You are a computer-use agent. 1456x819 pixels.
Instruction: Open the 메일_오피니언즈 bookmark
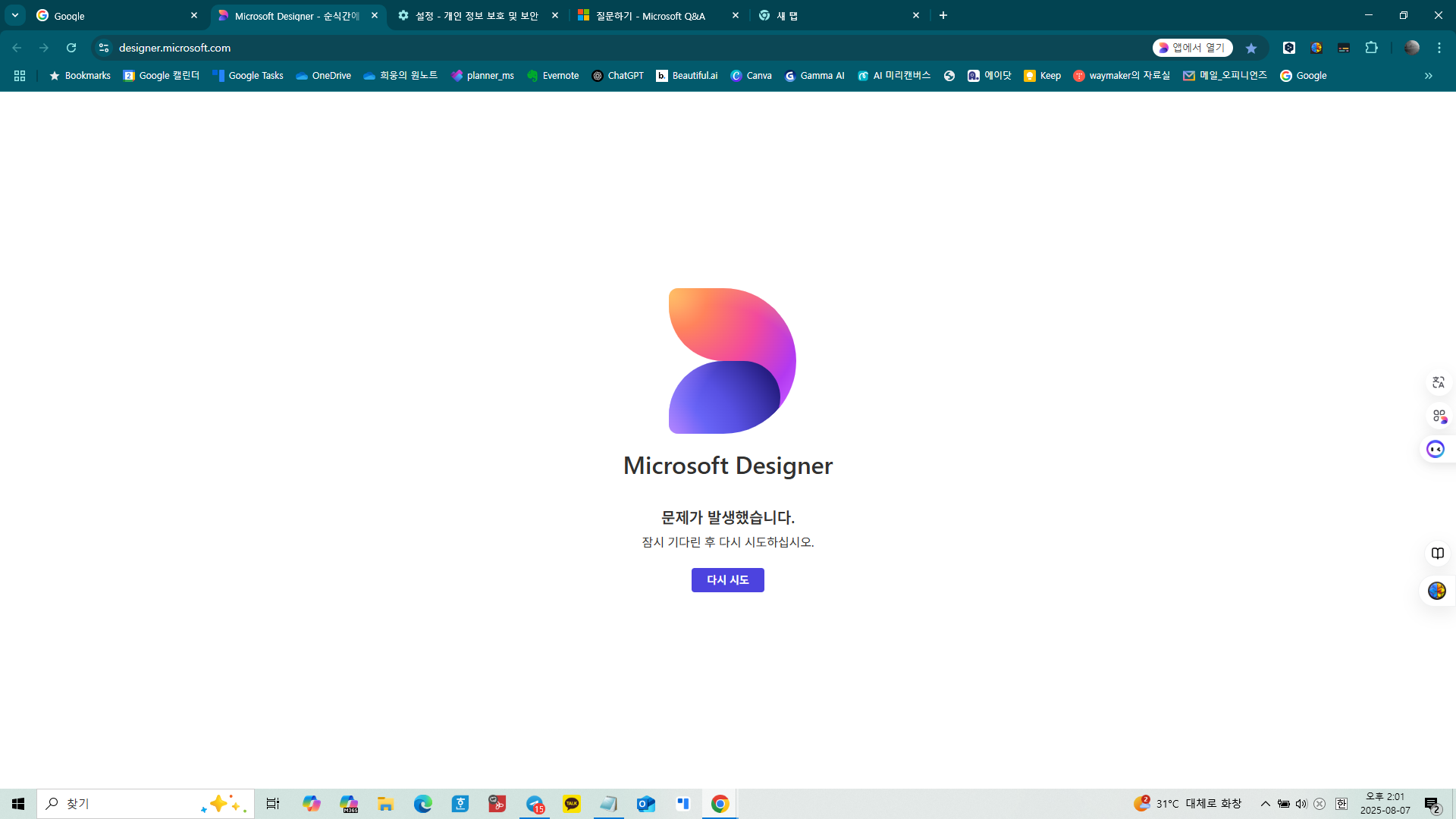[x=1225, y=76]
